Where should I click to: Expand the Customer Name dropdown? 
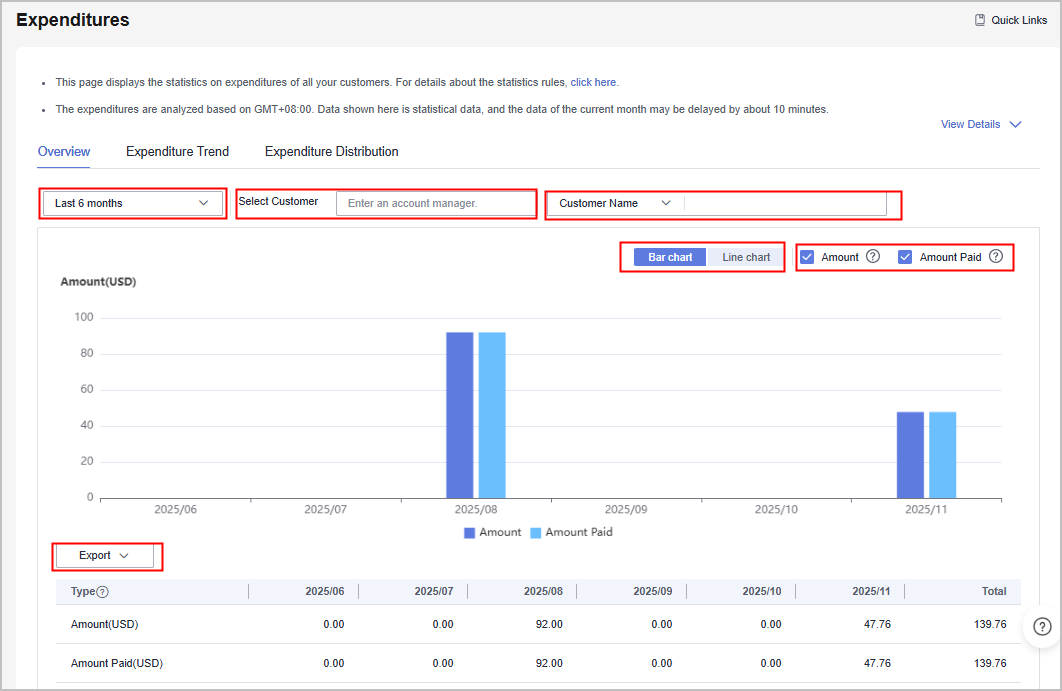[614, 203]
